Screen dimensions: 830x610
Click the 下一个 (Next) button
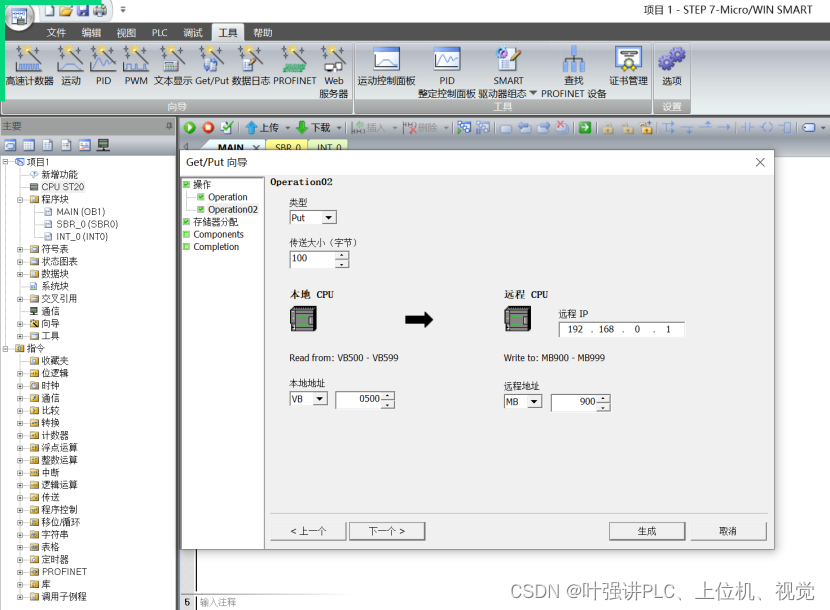387,531
